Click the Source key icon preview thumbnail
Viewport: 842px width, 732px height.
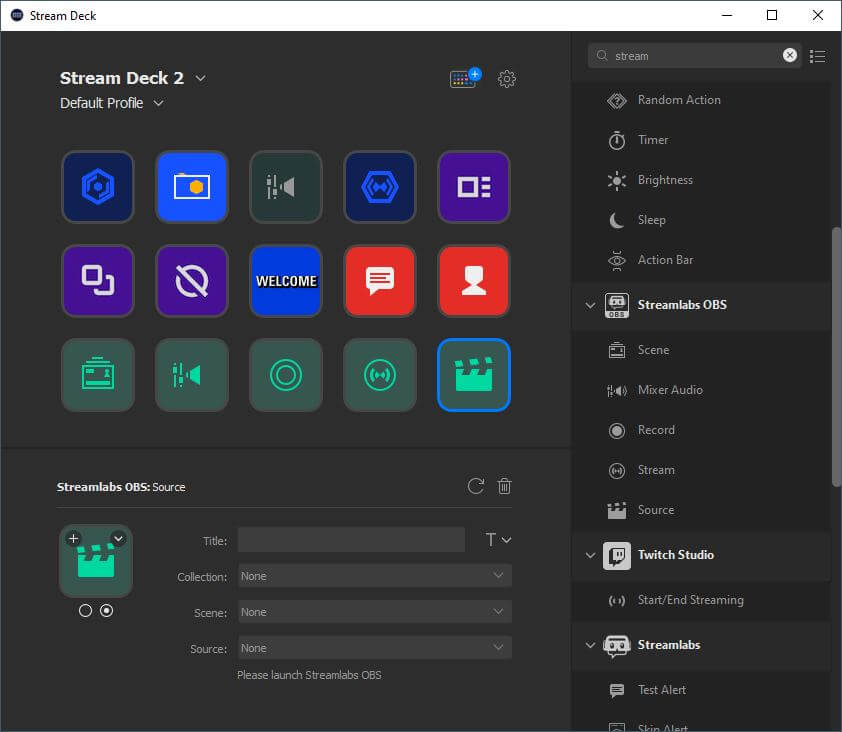pos(96,561)
